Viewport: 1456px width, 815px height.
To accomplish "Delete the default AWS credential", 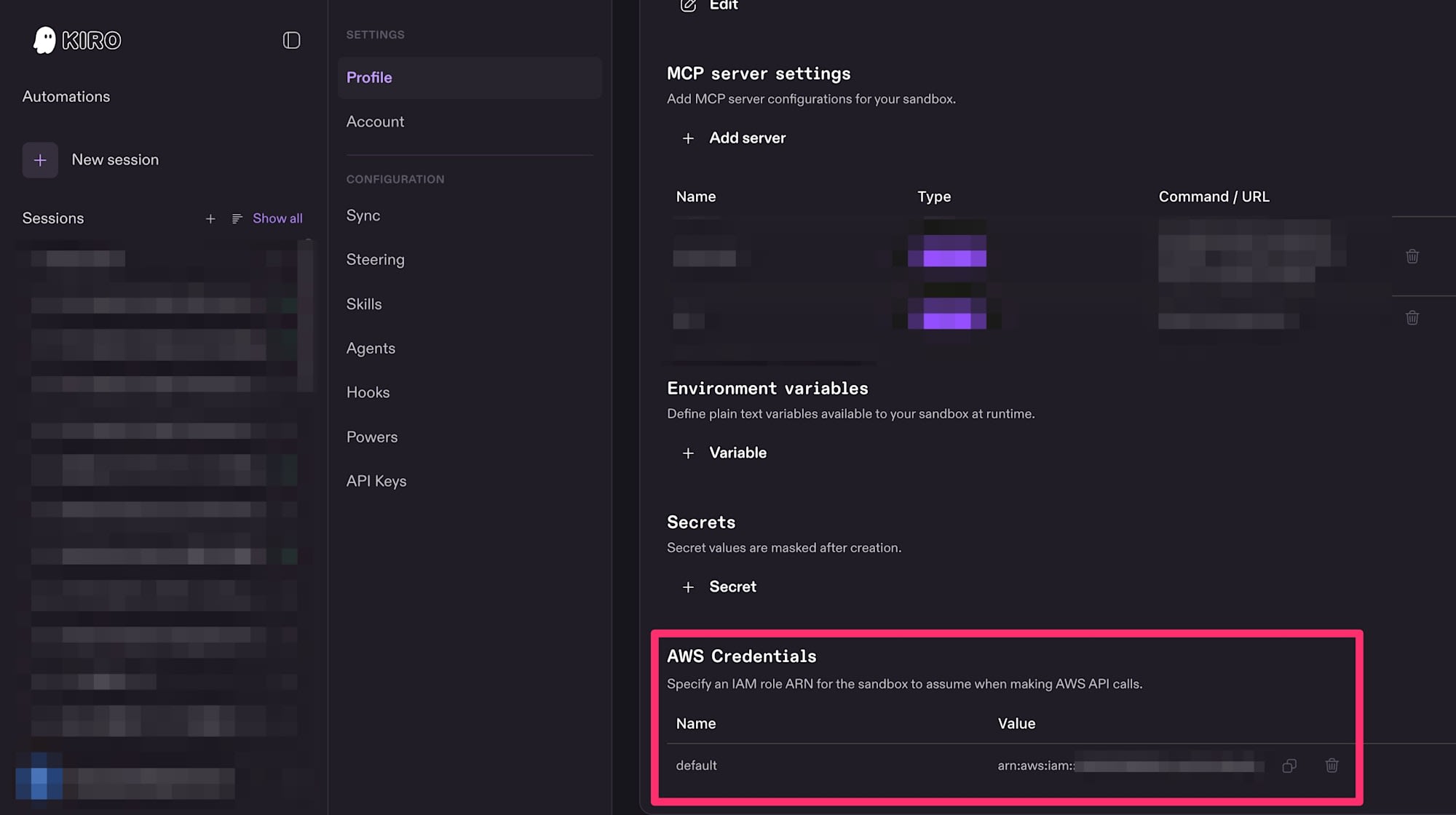I will pos(1332,766).
